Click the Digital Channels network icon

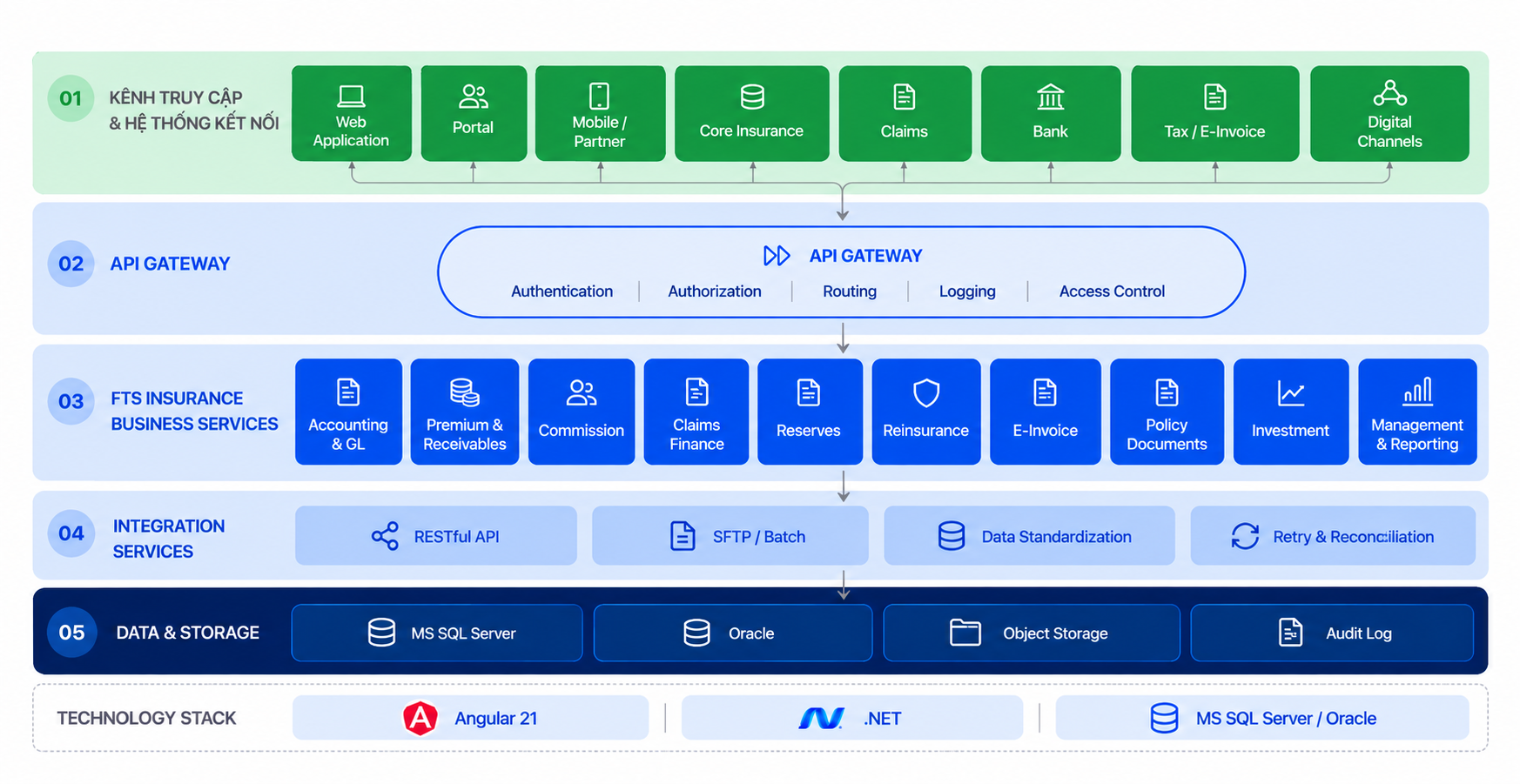pos(1389,93)
